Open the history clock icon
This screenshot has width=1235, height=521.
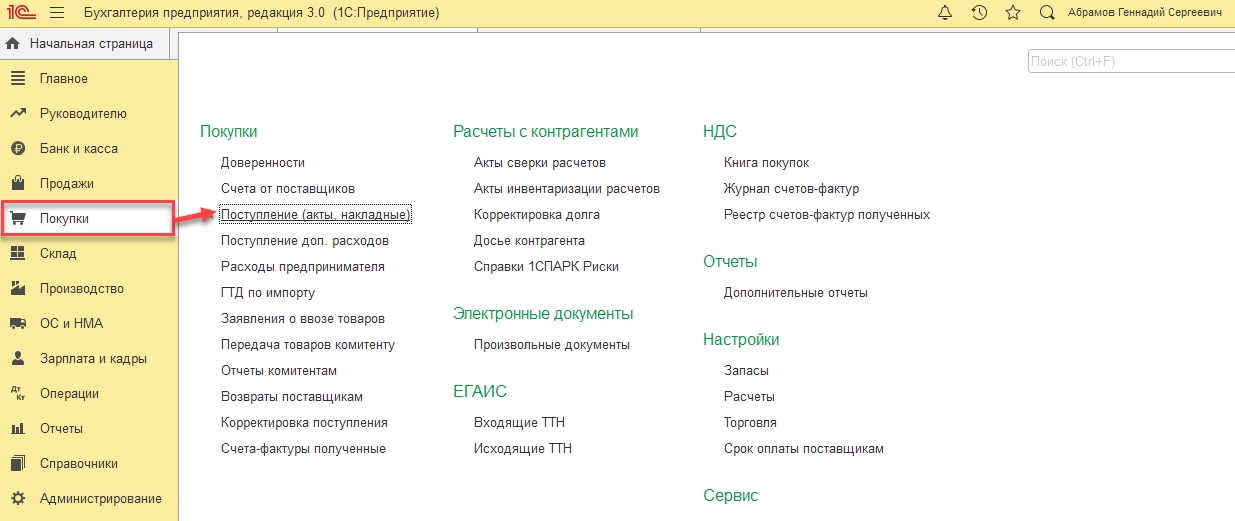click(x=979, y=13)
